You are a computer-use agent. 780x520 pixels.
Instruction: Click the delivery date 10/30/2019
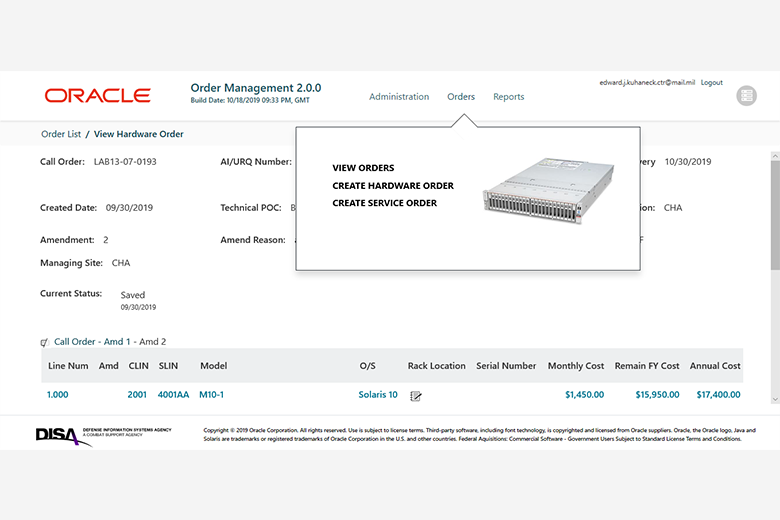pyautogui.click(x=688, y=162)
